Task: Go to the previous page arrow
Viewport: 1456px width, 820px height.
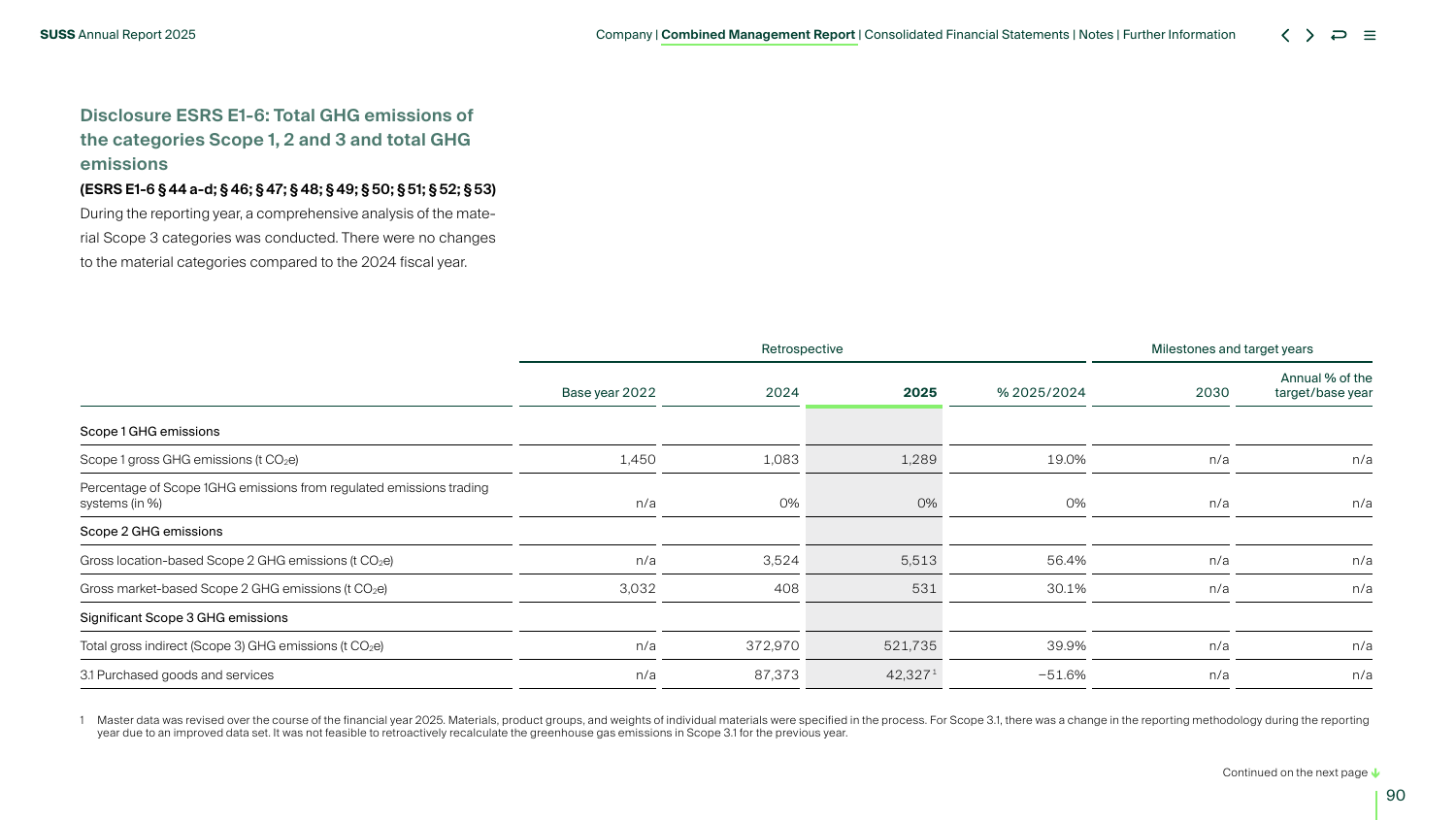Action: [x=1285, y=35]
